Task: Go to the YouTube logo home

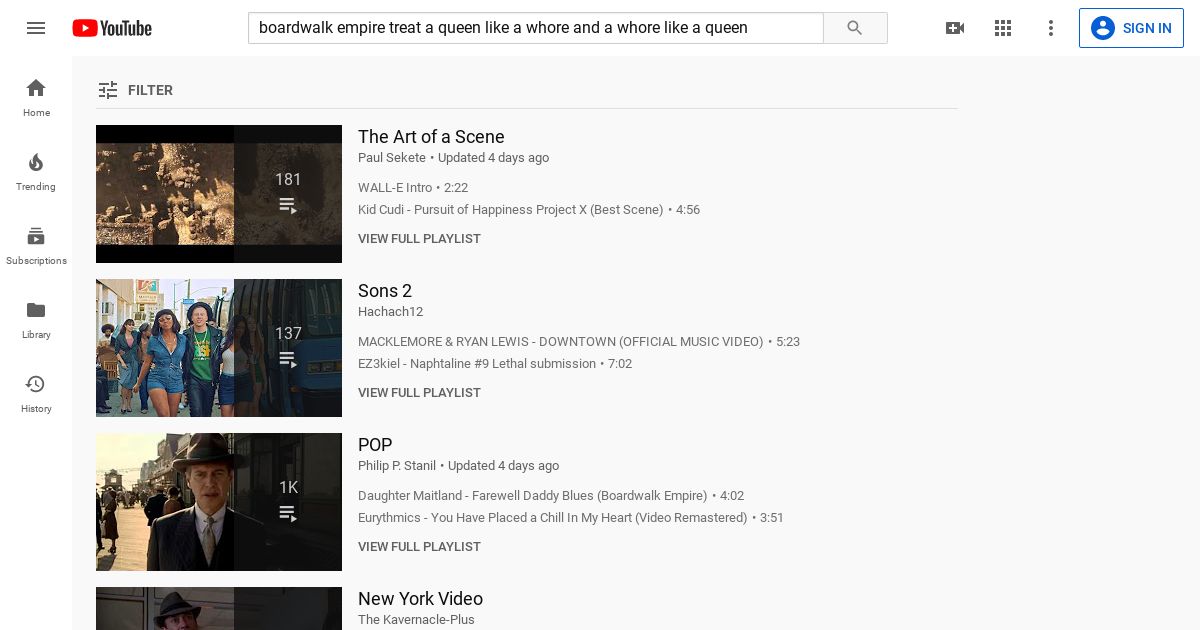Action: click(x=112, y=28)
